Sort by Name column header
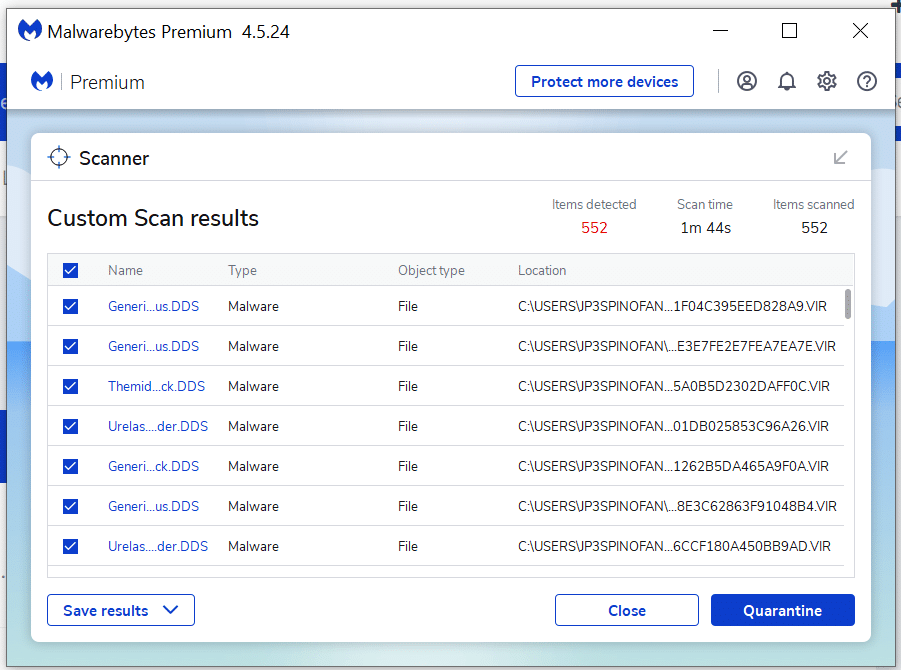 (x=125, y=270)
